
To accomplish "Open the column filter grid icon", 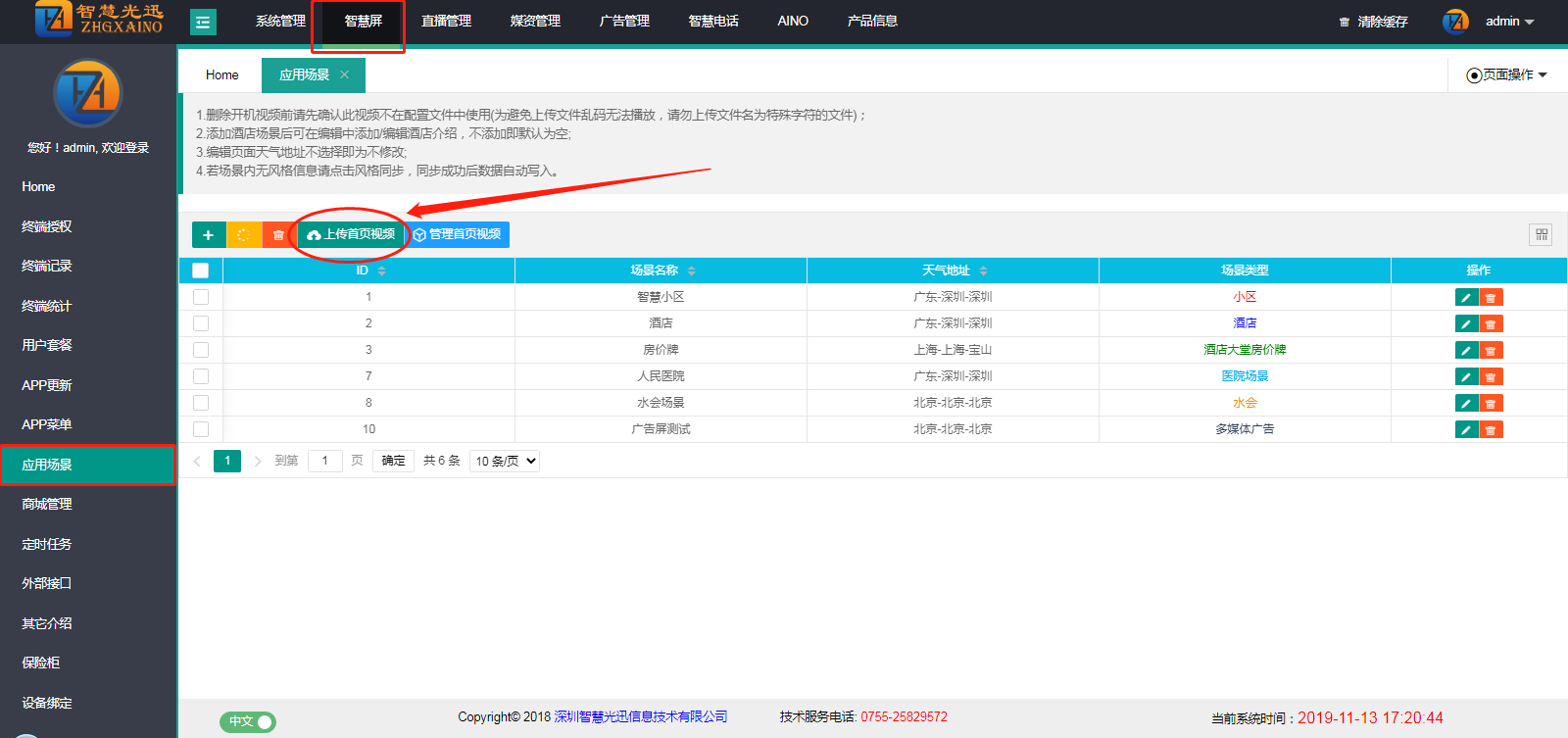I will pos(1541,235).
